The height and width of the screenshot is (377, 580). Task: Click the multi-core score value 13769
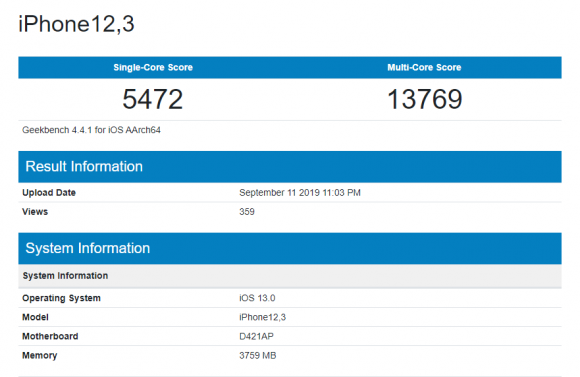tap(425, 99)
